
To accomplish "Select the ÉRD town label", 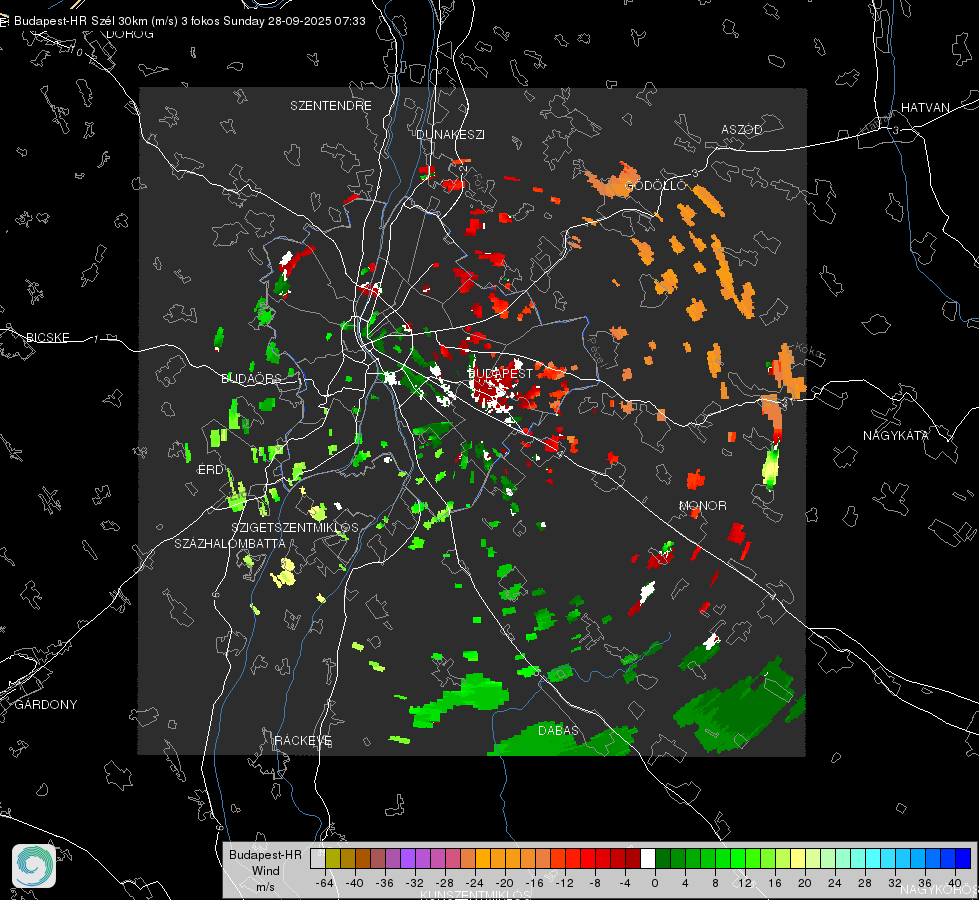I will tap(210, 470).
